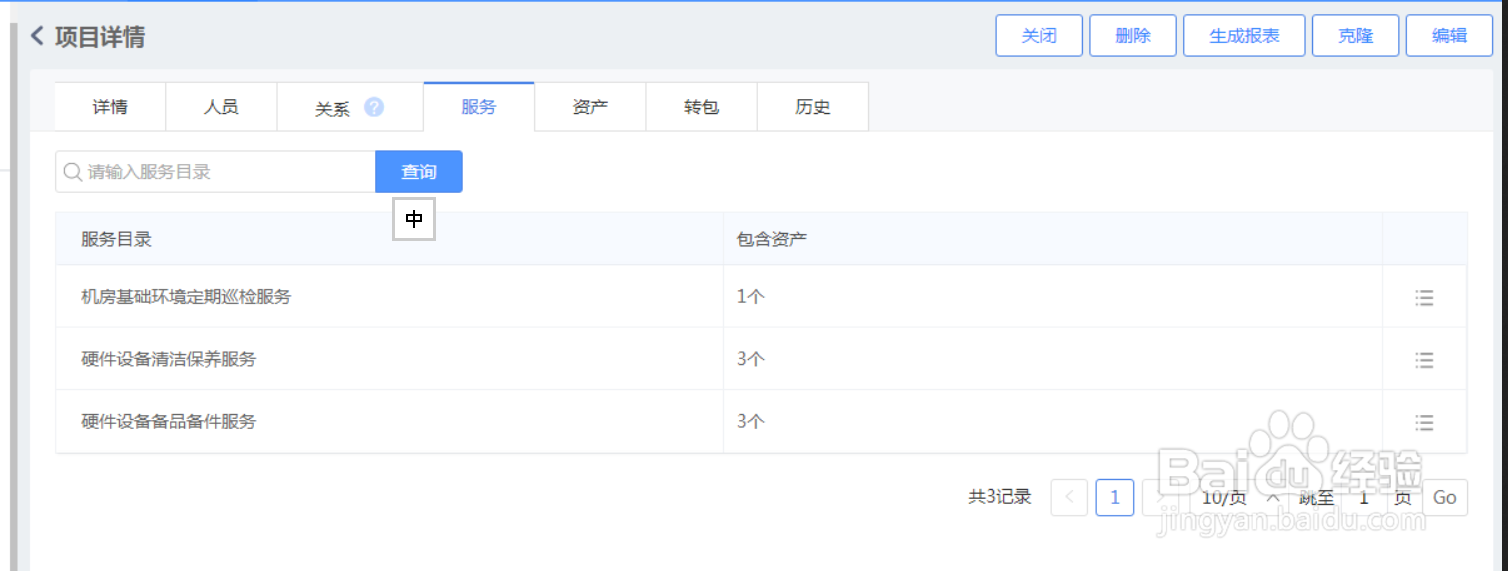Switch to the 人员 tab
This screenshot has width=1508, height=571.
221,107
